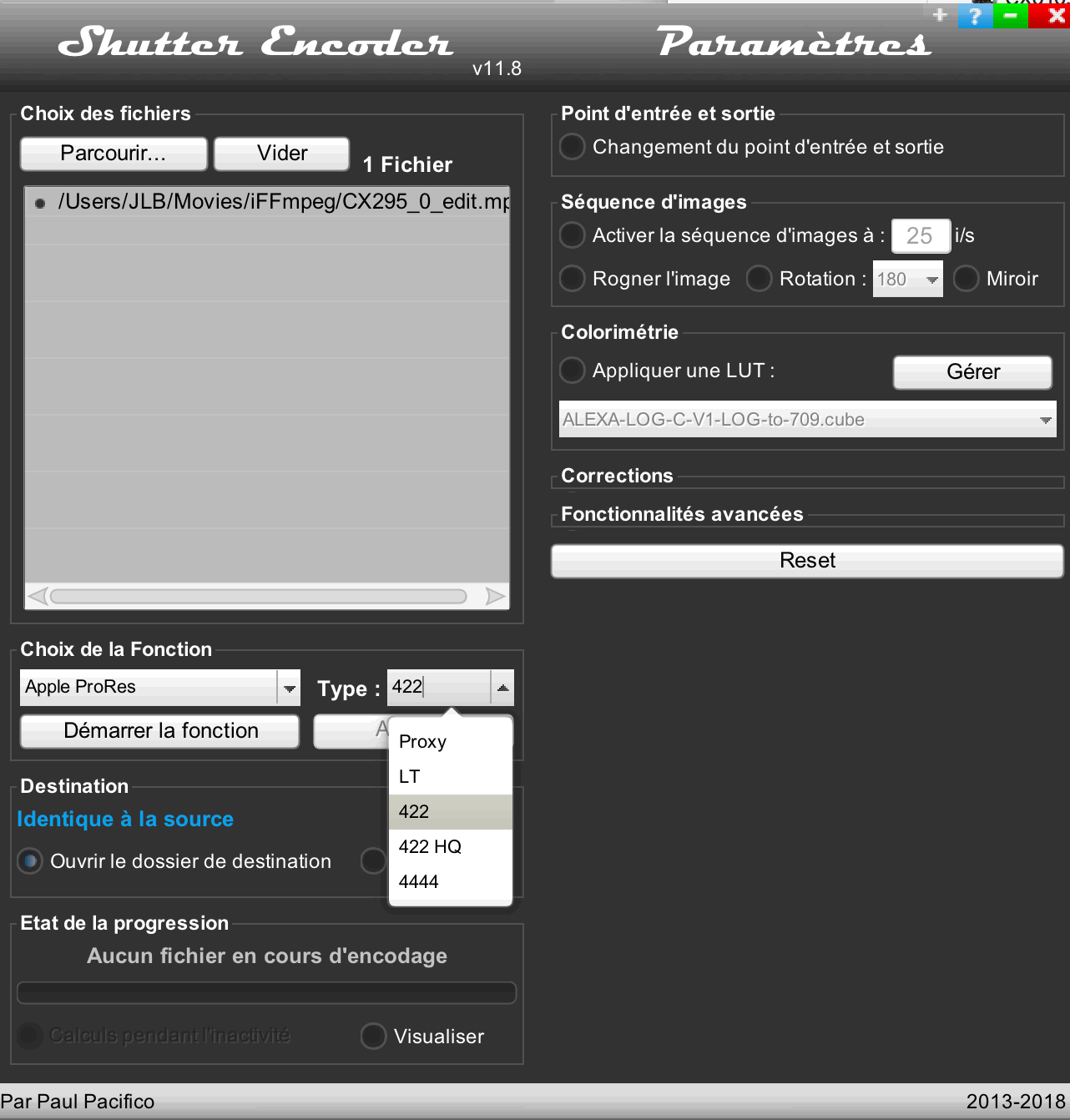Click the file list horizontal scrollbar
Viewport: 1070px width, 1120px height.
click(x=258, y=596)
